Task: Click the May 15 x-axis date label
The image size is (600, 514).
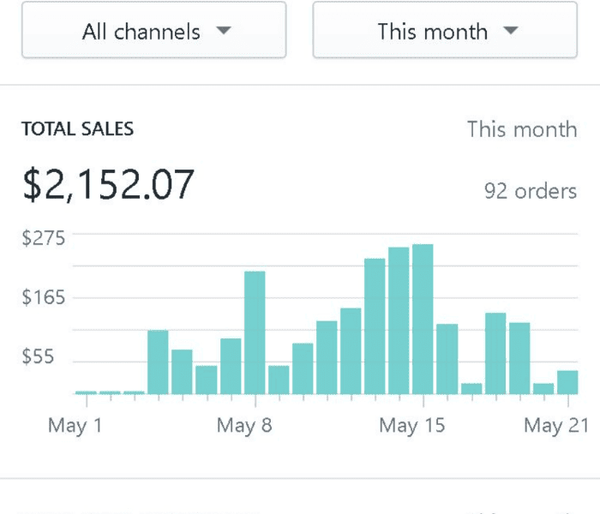Action: coord(412,426)
